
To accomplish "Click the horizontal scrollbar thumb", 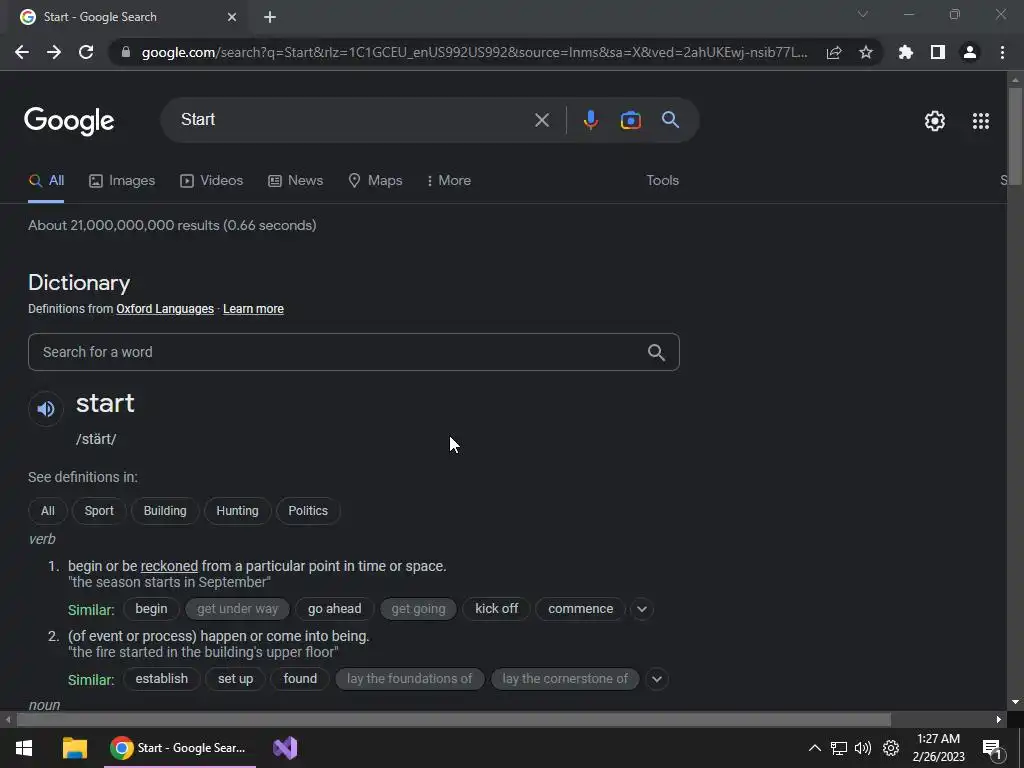I will click(453, 720).
